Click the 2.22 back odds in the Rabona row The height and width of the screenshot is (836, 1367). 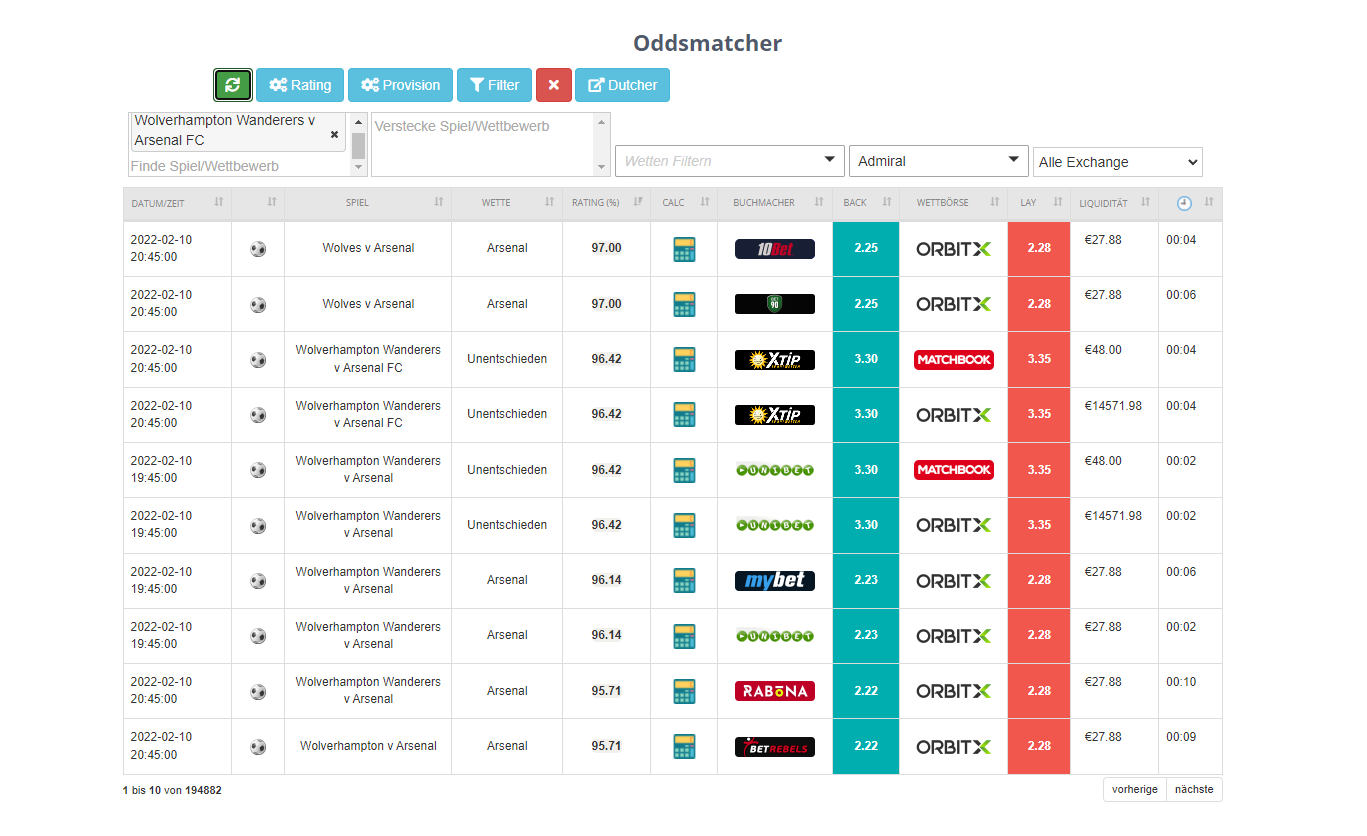tap(866, 691)
